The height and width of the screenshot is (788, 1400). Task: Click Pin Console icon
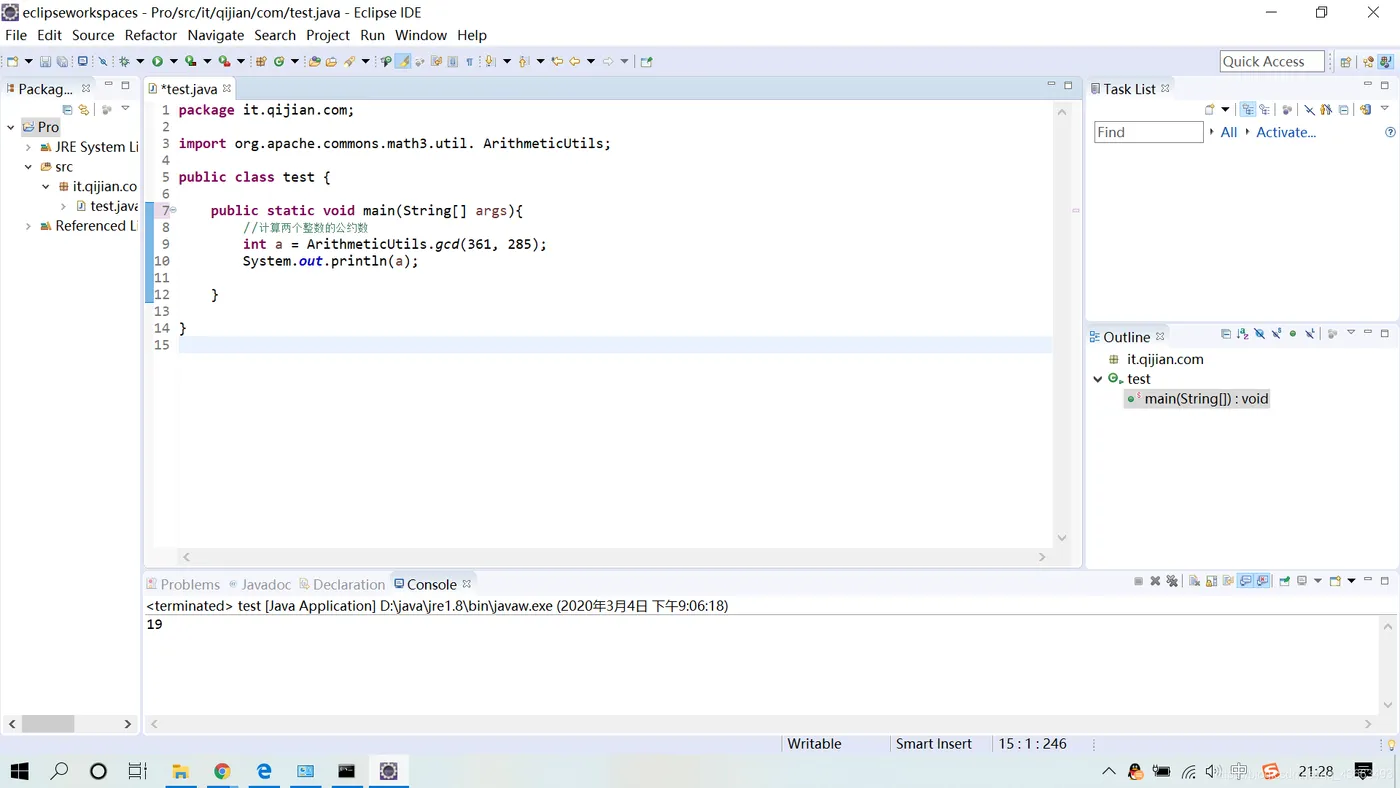point(1284,581)
